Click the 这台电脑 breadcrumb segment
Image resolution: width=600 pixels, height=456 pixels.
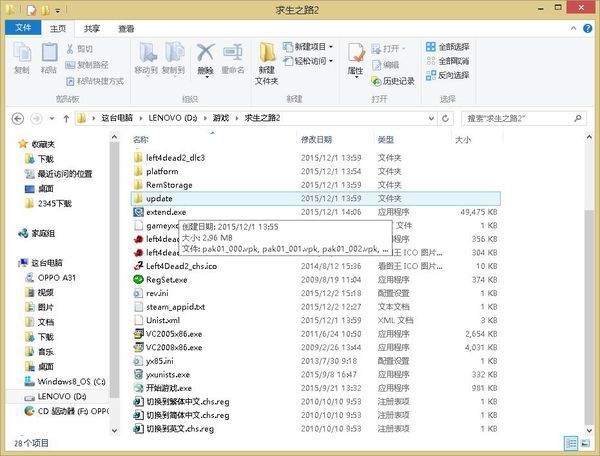[117, 118]
